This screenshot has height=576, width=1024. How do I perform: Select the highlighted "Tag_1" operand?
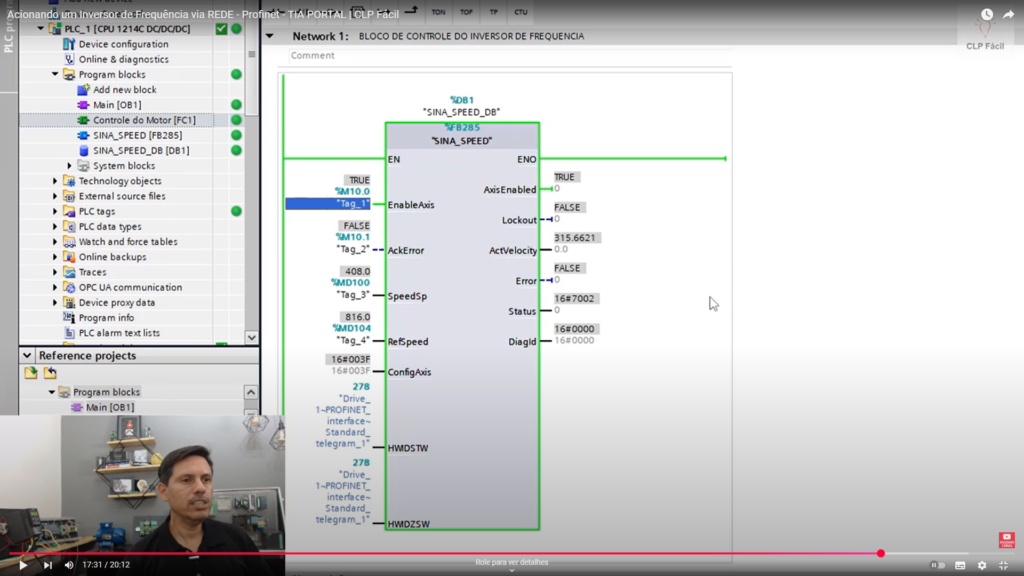(x=328, y=204)
